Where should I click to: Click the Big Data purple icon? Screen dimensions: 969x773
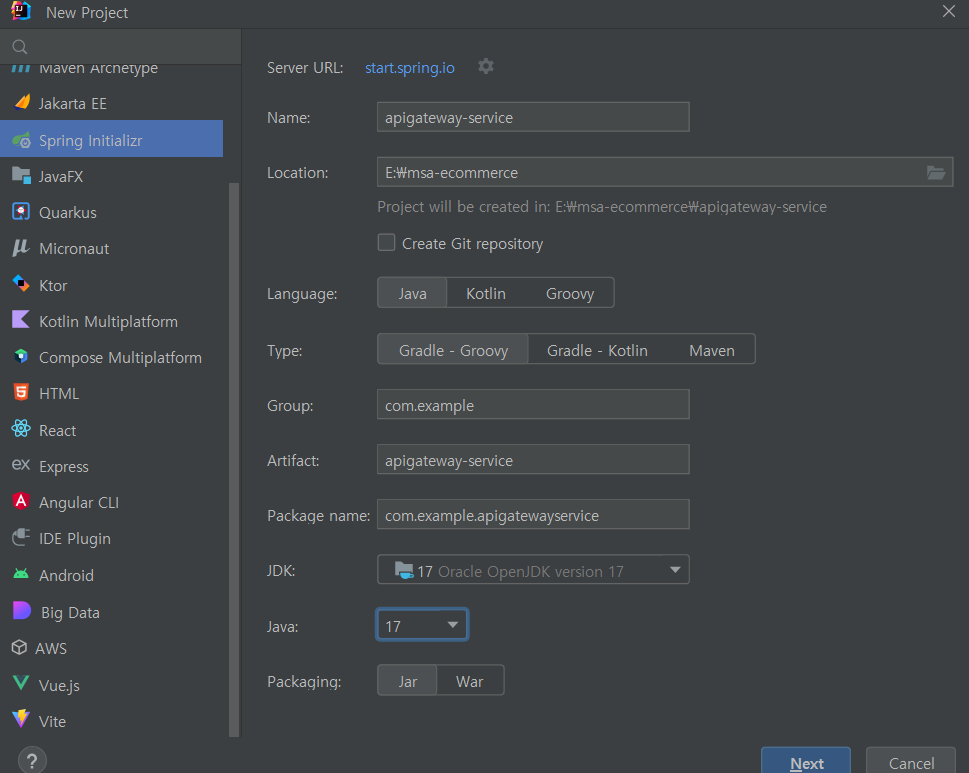[22, 610]
